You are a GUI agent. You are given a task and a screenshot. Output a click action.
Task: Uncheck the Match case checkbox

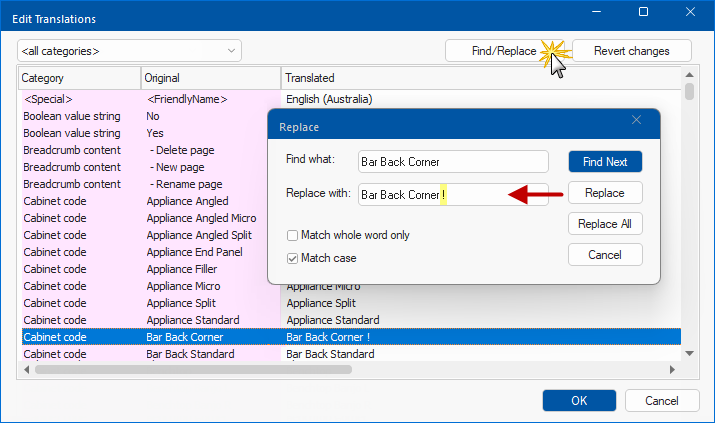293,258
